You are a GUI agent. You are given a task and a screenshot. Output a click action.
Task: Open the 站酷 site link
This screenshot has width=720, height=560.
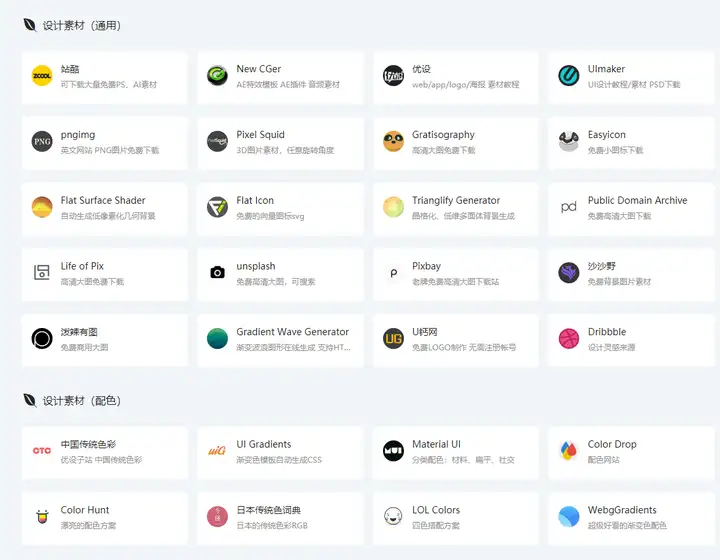click(x=70, y=69)
